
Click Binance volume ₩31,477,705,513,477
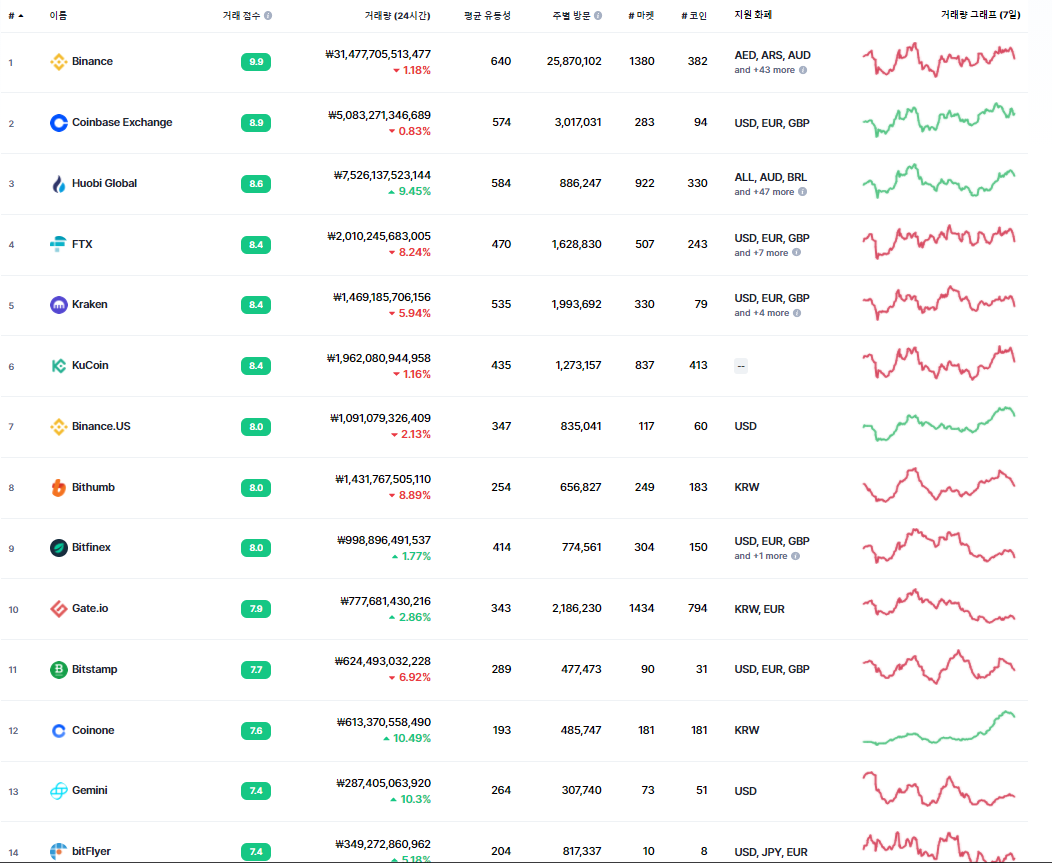point(378,54)
